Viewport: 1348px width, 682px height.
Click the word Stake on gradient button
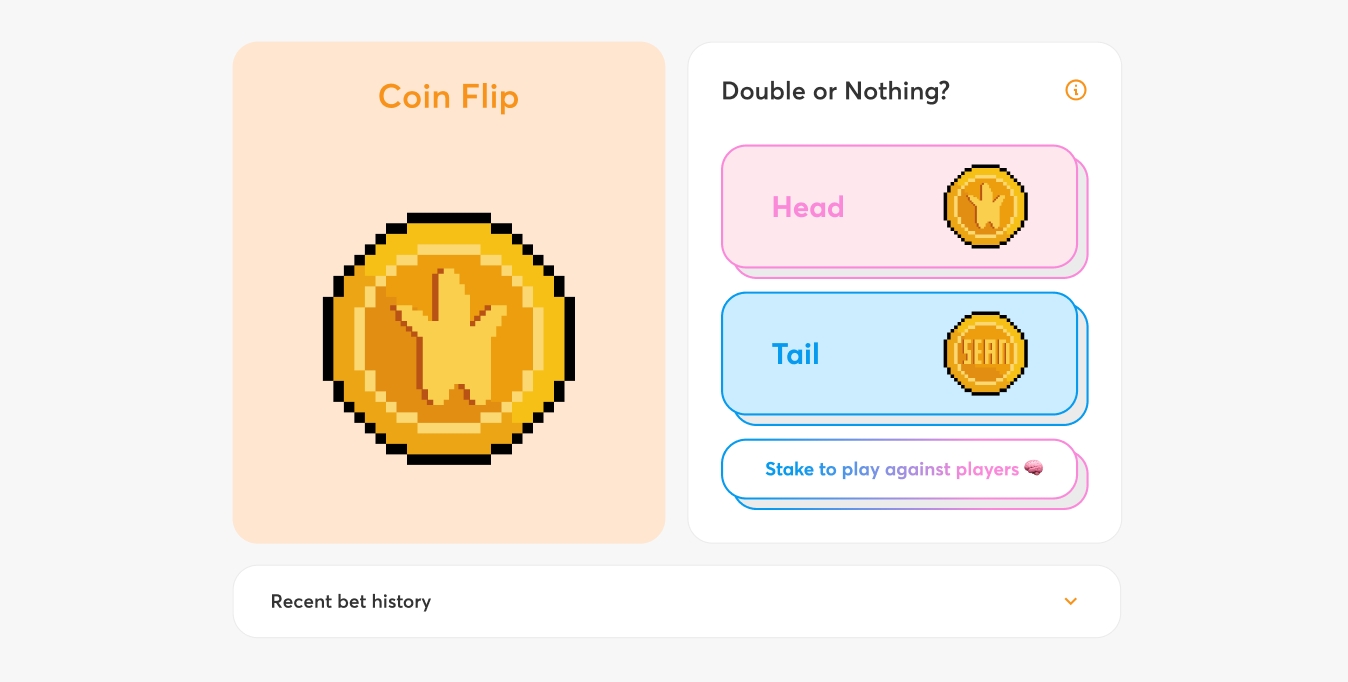tap(789, 469)
